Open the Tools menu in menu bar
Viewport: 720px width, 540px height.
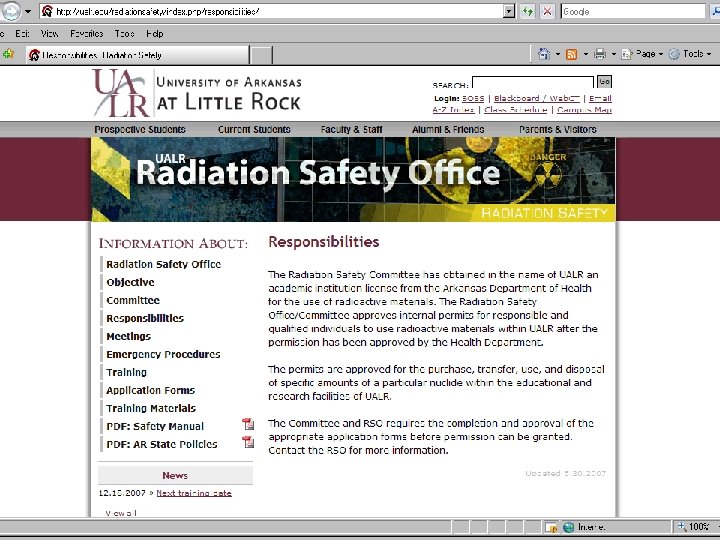(x=124, y=34)
